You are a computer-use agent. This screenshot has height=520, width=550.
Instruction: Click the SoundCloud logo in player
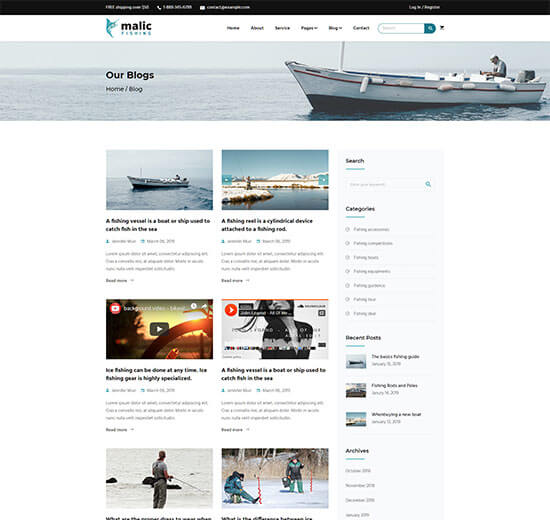[x=311, y=306]
